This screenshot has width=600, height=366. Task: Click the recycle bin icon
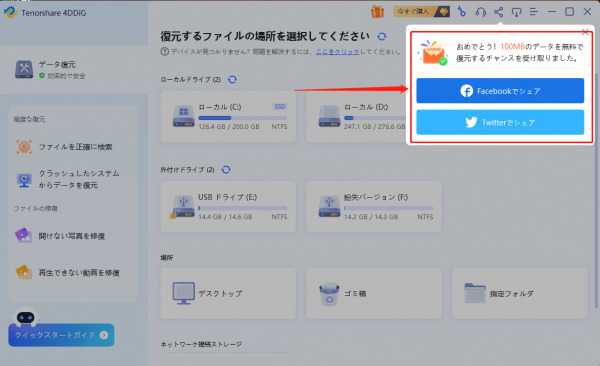click(x=329, y=294)
